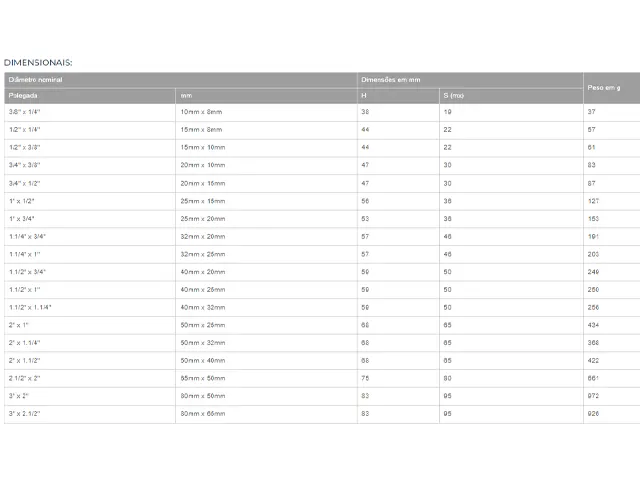Click the Polegada column header
The image size is (640, 480).
90,96
